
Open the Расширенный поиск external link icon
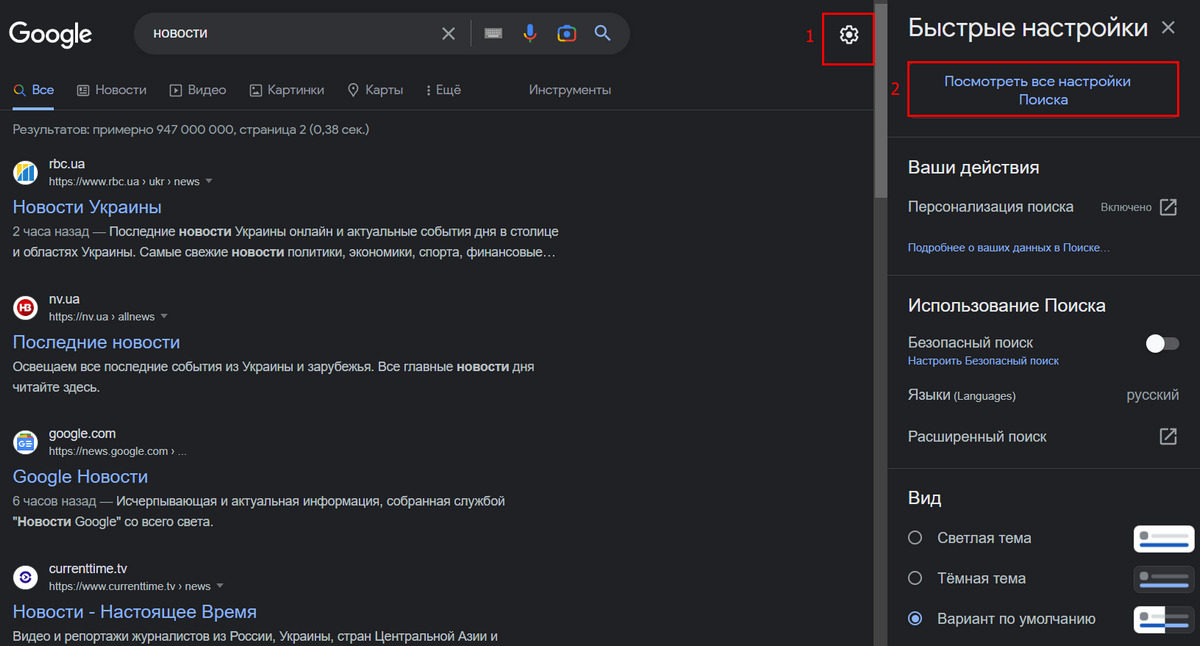[x=1168, y=436]
